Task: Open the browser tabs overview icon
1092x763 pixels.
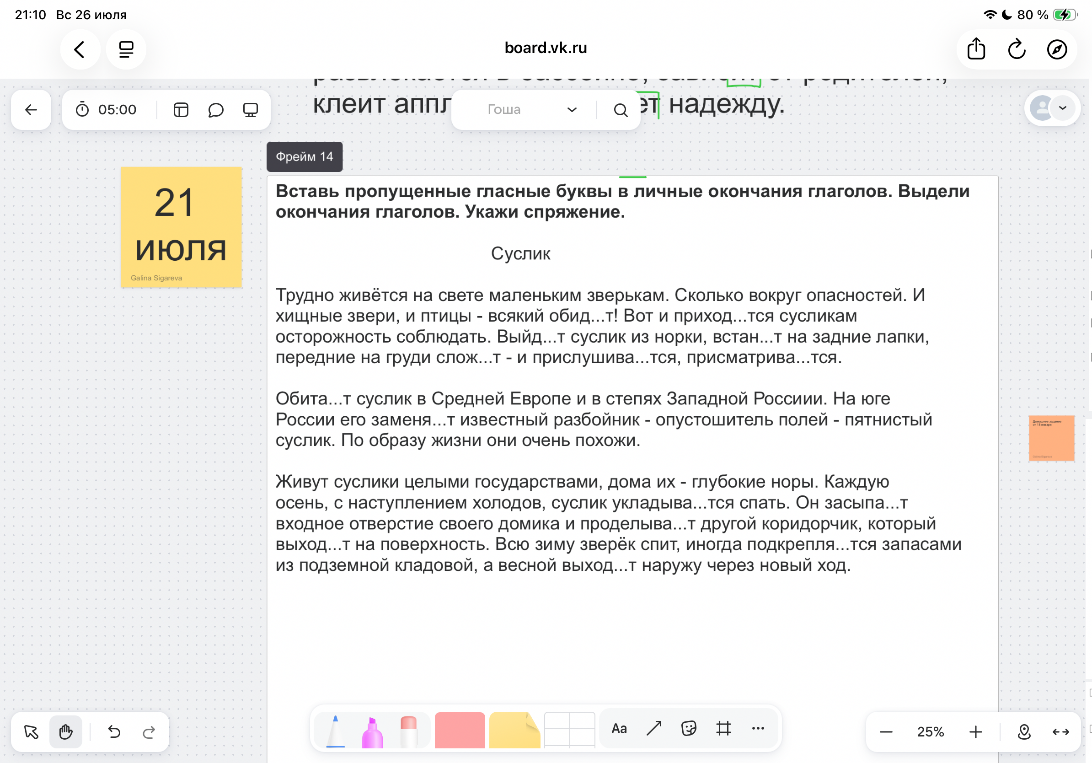Action: click(x=126, y=49)
